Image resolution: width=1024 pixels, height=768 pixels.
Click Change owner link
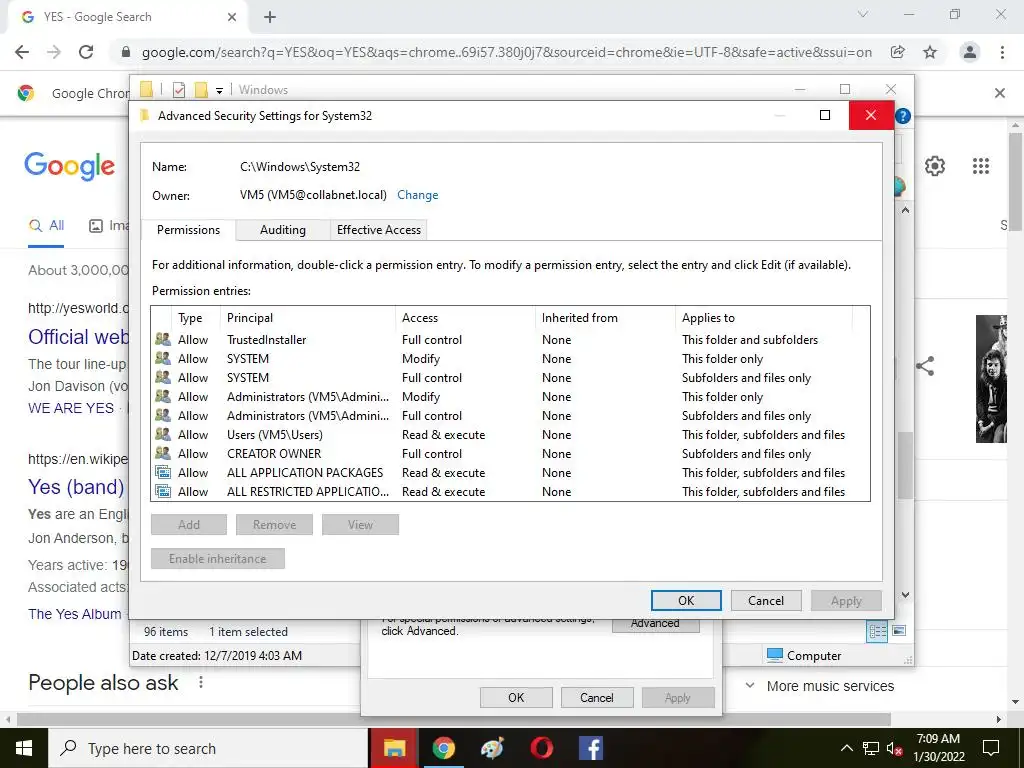[417, 195]
